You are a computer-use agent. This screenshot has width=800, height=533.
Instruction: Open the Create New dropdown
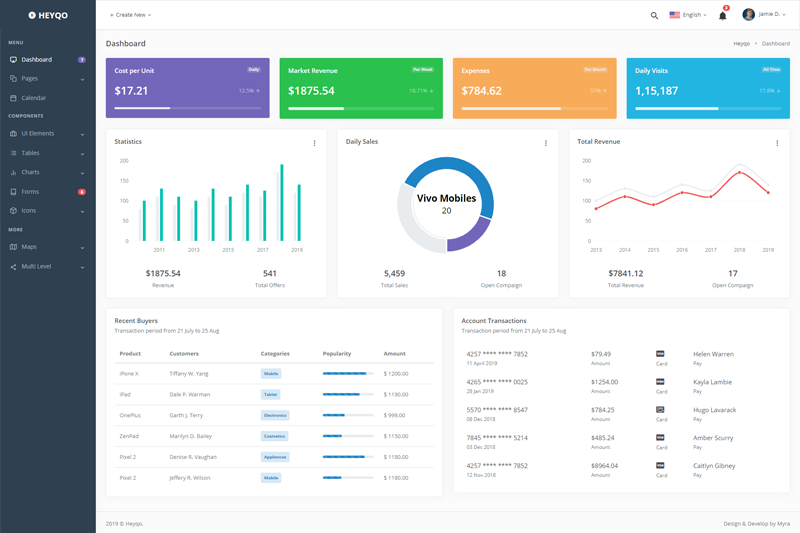(130, 15)
